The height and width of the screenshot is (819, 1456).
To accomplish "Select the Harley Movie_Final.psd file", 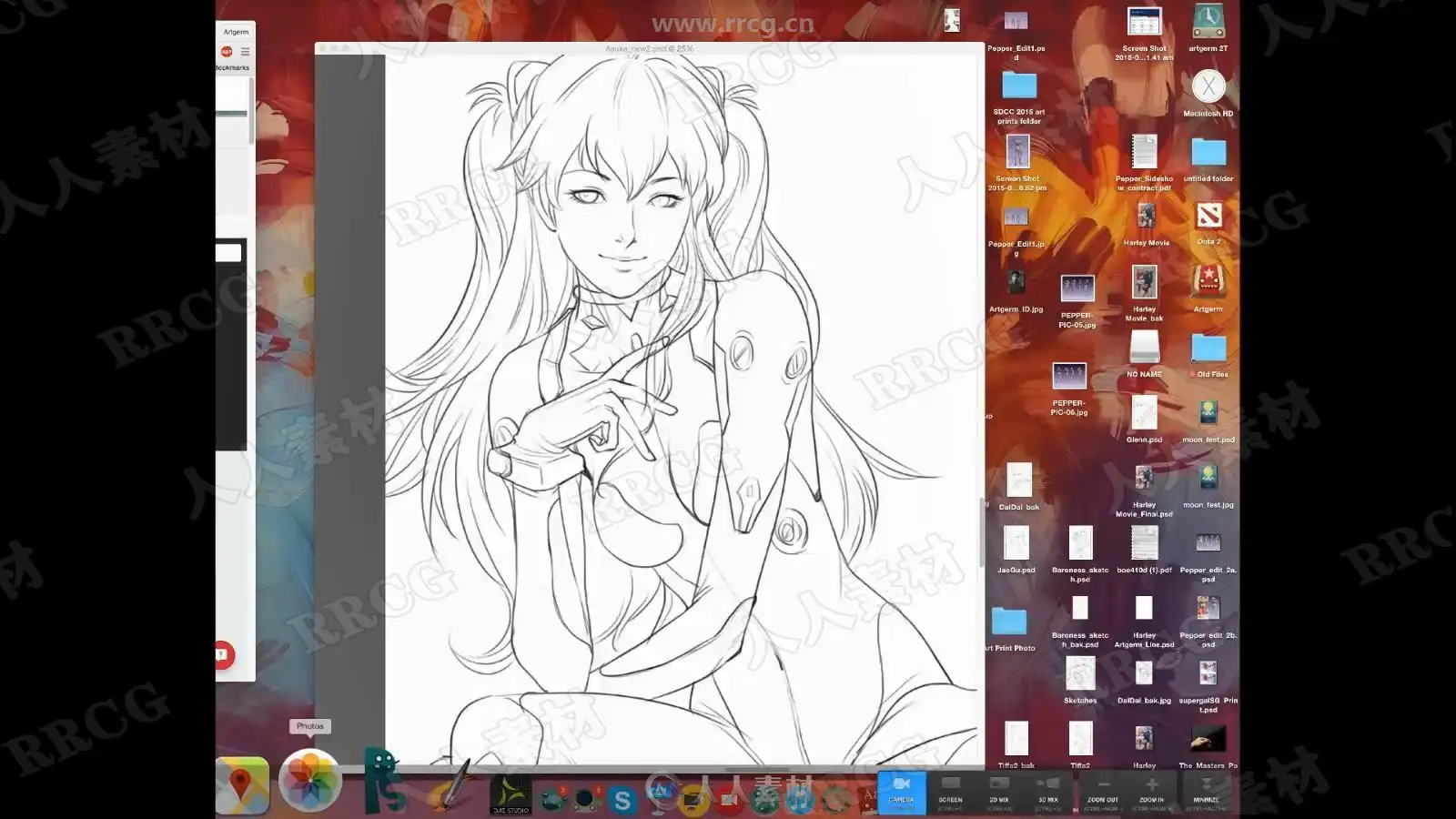I will tap(1144, 478).
